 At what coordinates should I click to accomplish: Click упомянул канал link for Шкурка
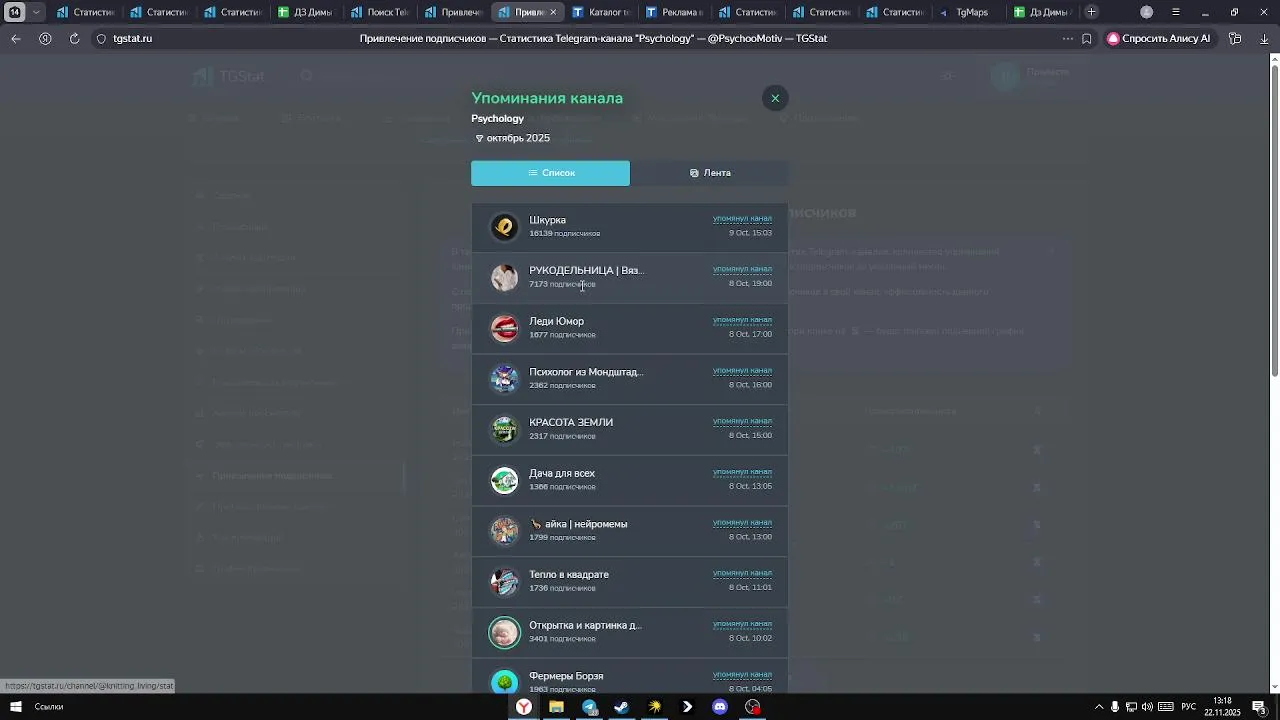(x=742, y=218)
